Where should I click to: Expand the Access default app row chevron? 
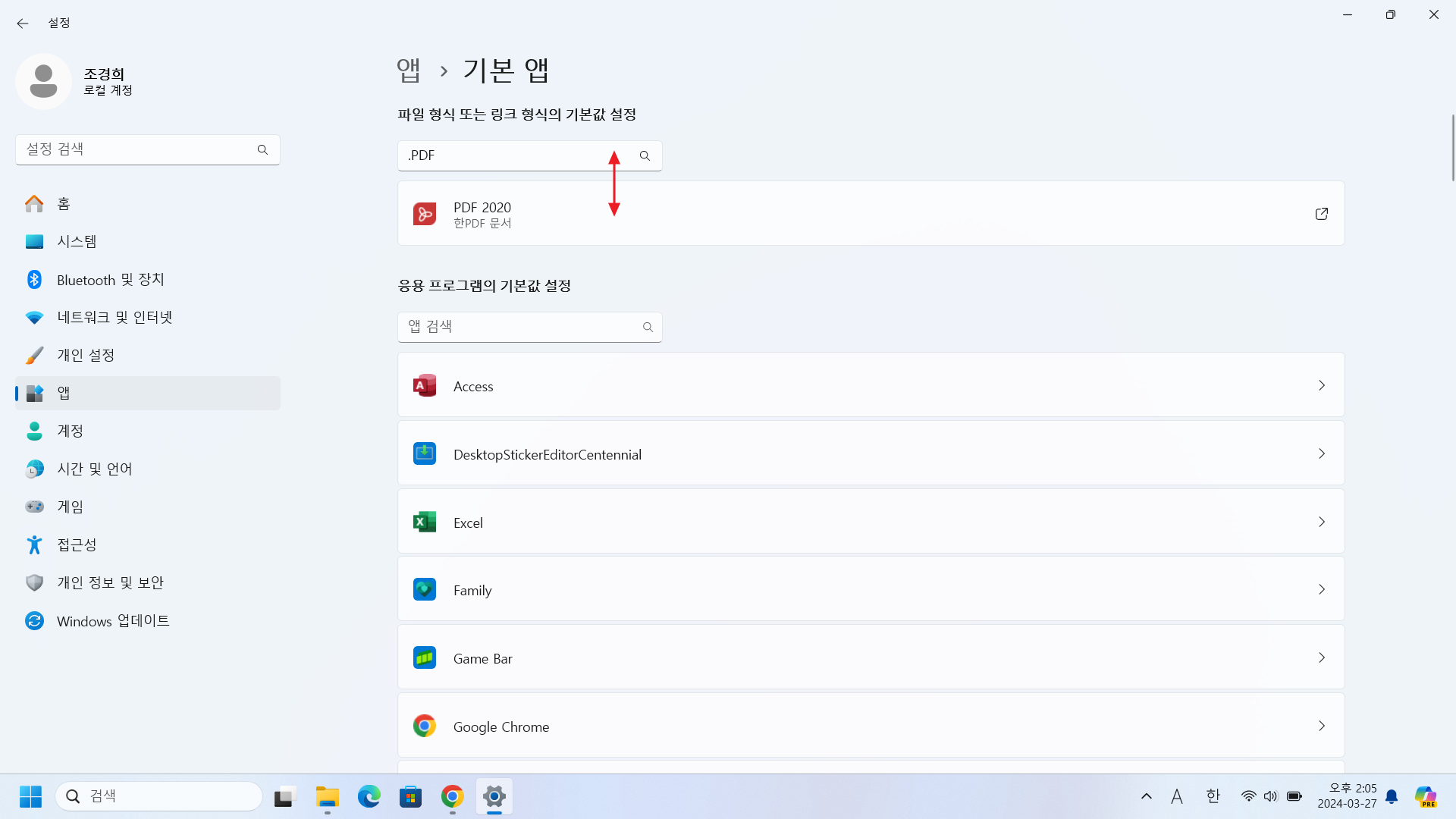1322,385
